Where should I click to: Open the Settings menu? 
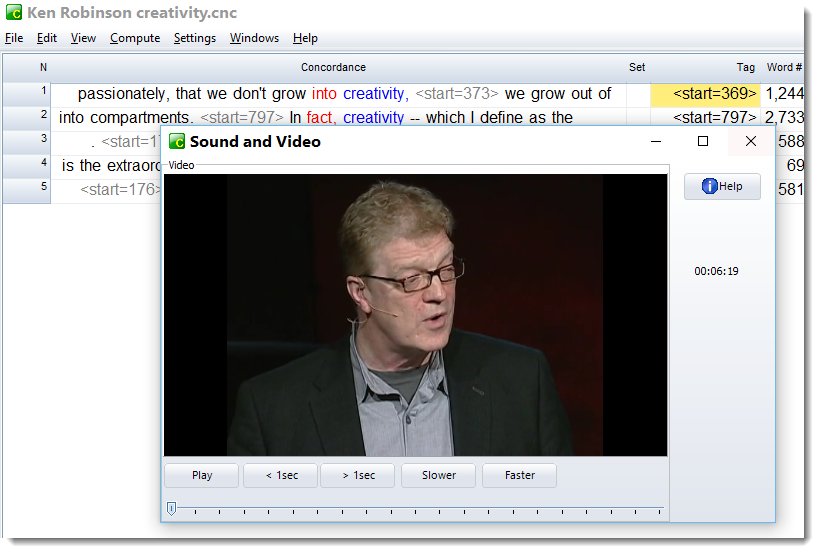click(x=194, y=38)
